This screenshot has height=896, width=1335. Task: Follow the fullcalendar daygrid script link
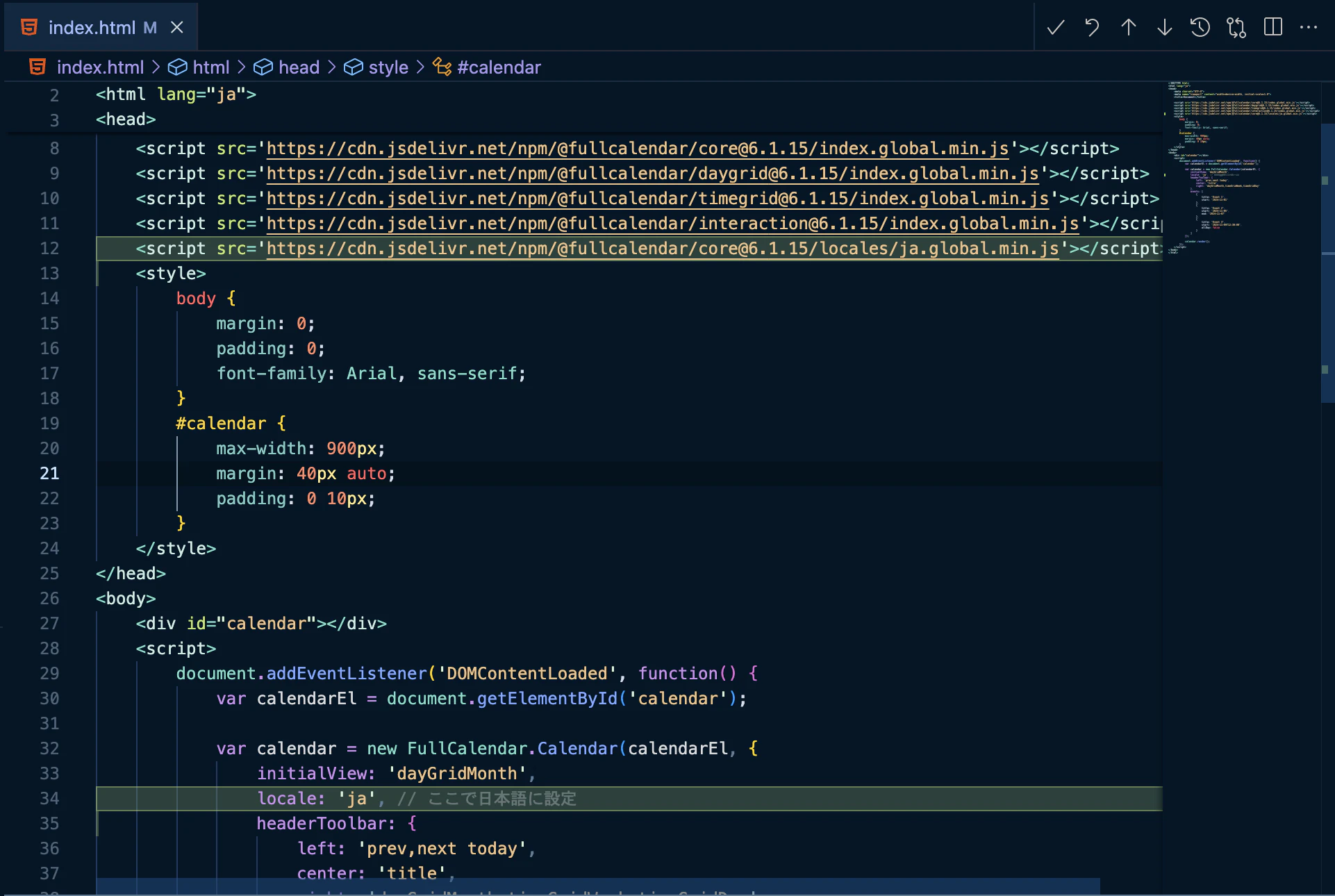click(x=653, y=174)
